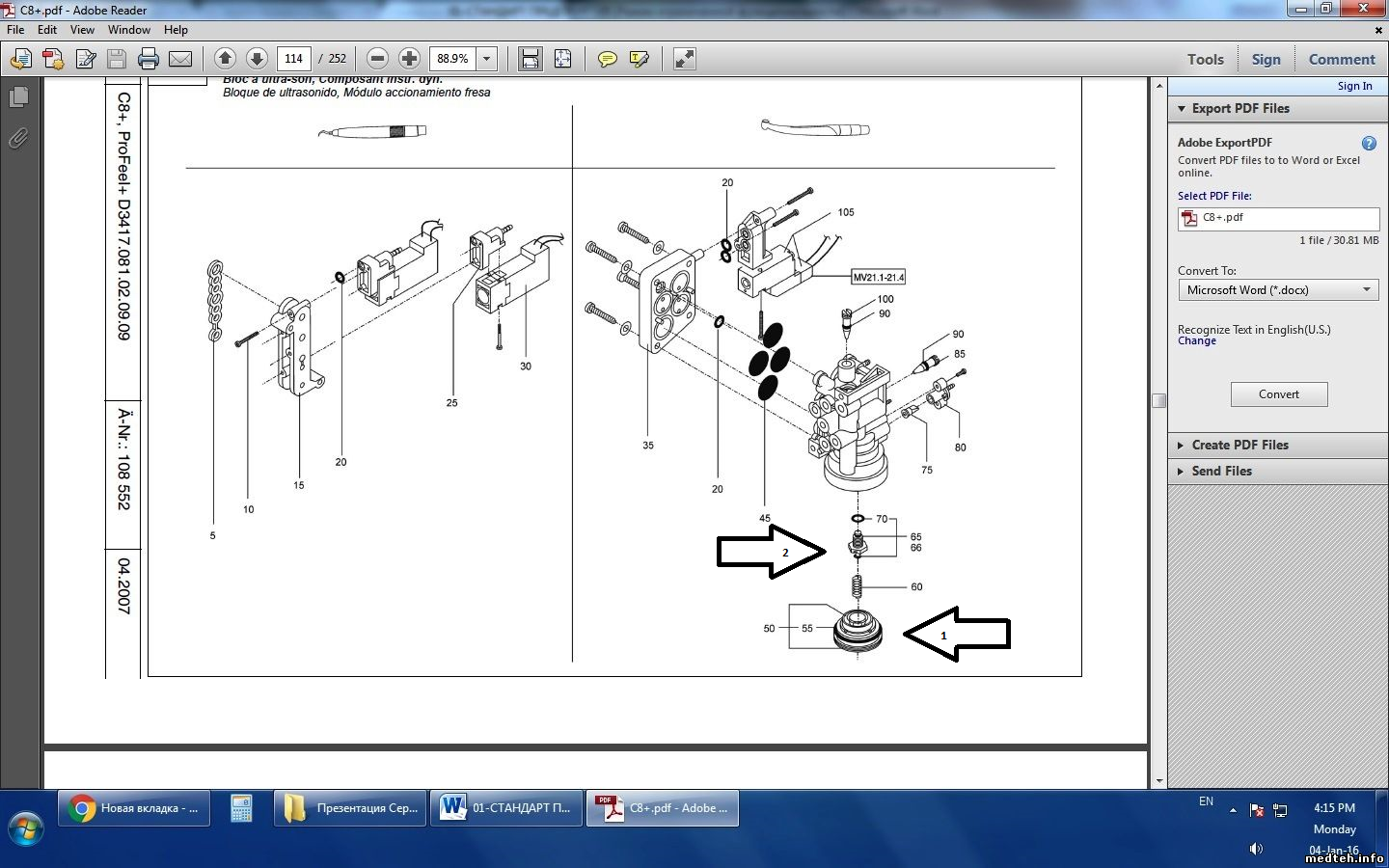This screenshot has height=868, width=1389.
Task: Click the Print file icon
Action: click(148, 59)
